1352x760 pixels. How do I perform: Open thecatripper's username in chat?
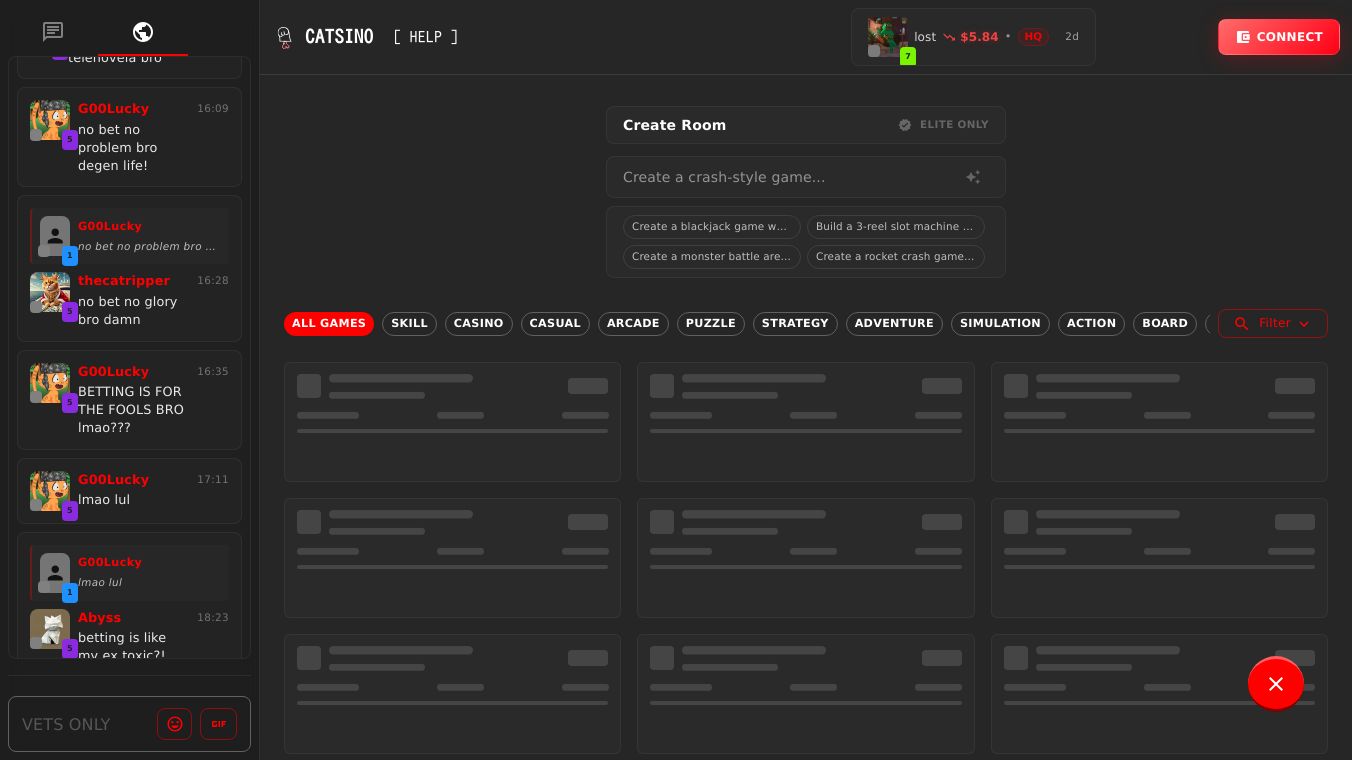tap(124, 281)
